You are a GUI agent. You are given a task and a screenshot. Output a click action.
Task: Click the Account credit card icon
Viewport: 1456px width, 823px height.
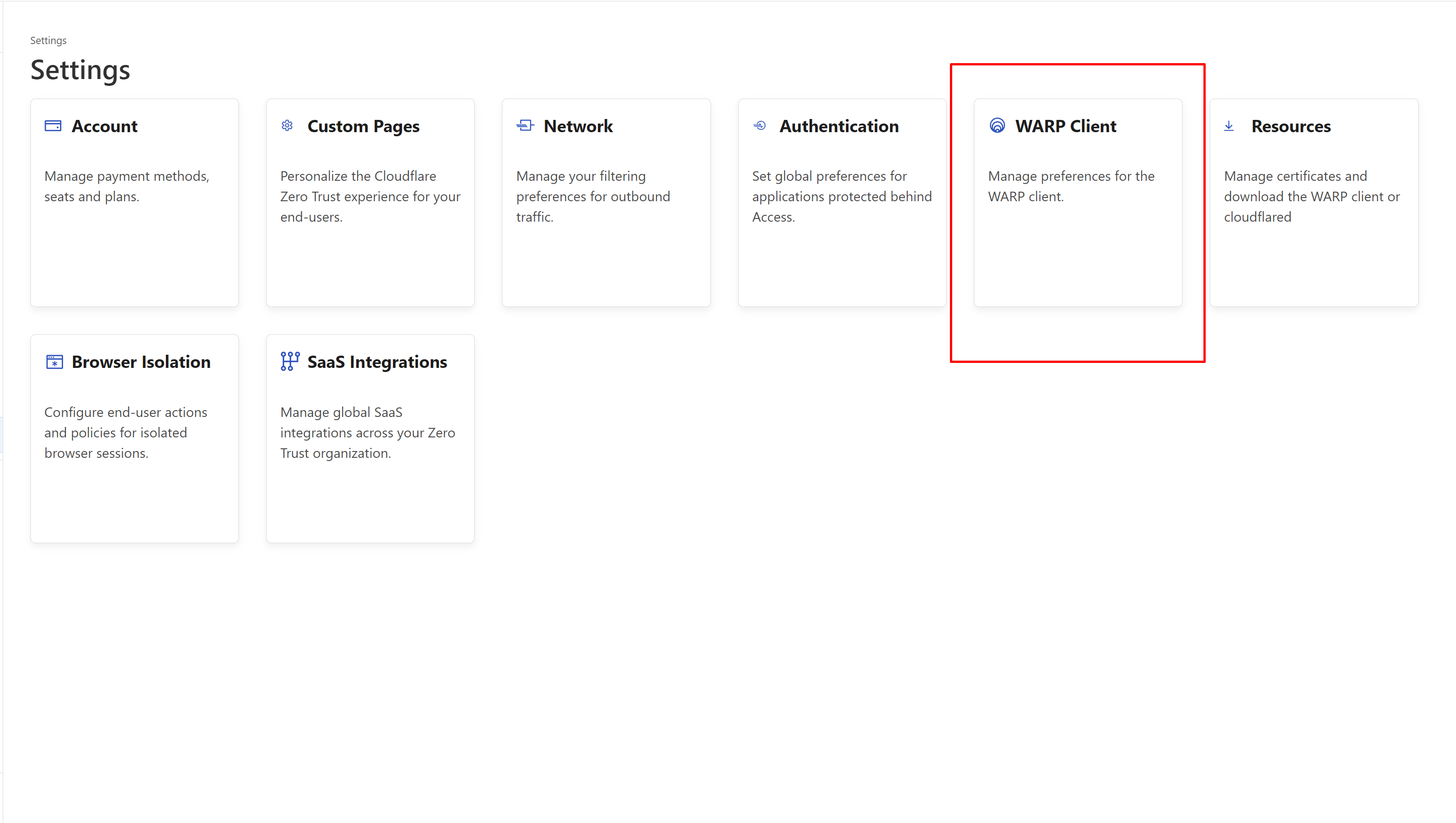pyautogui.click(x=53, y=125)
